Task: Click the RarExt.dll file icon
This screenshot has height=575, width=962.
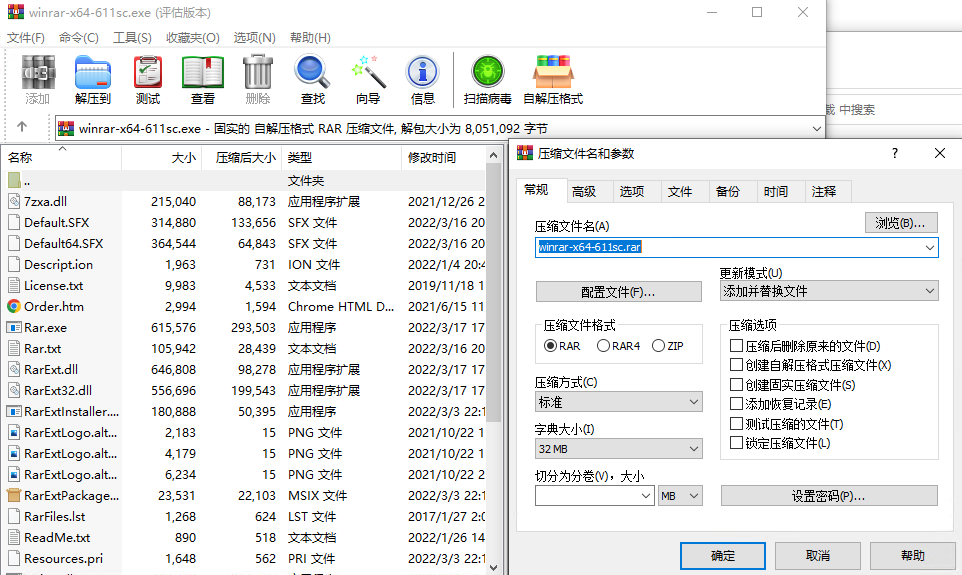Action: point(14,369)
